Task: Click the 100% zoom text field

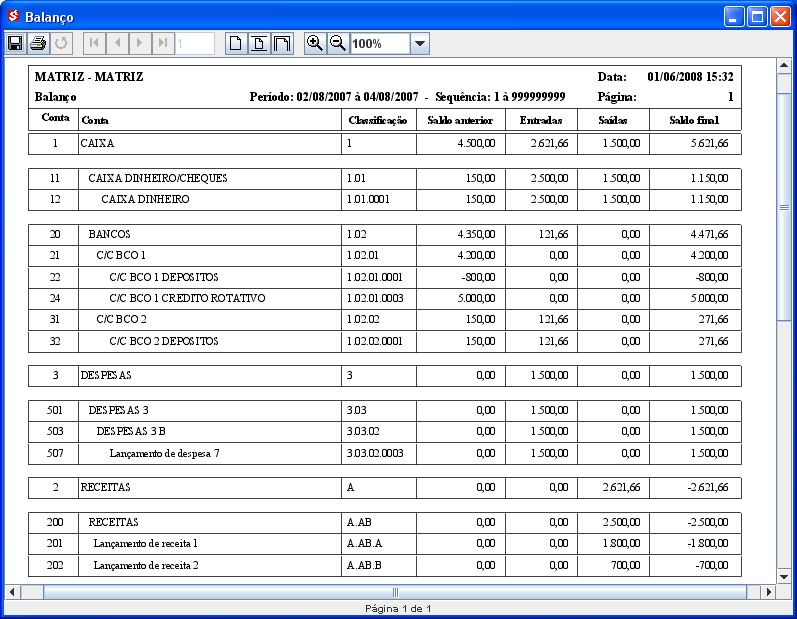Action: coord(379,43)
